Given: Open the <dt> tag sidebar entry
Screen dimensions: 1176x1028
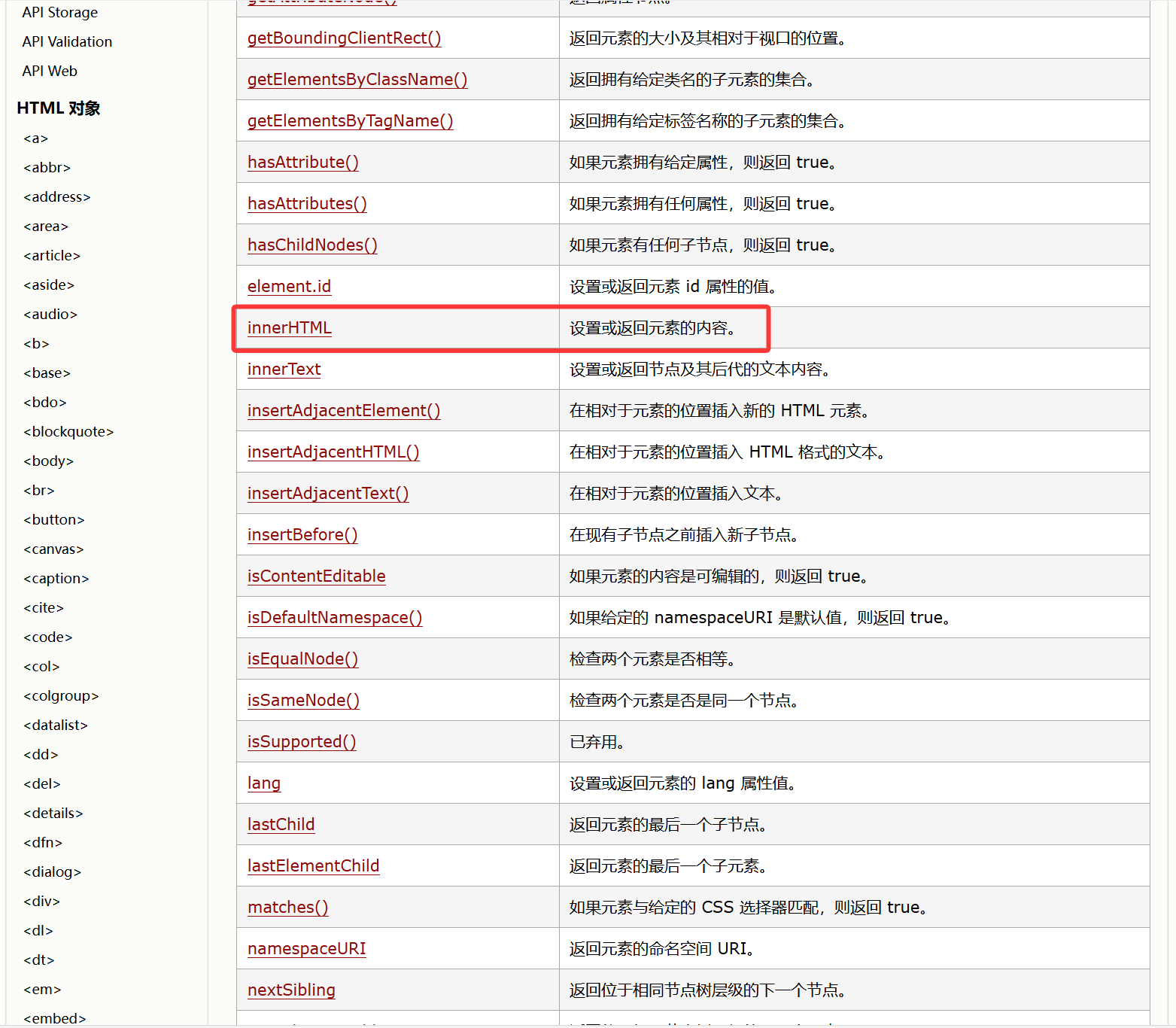Looking at the screenshot, I should 38,960.
